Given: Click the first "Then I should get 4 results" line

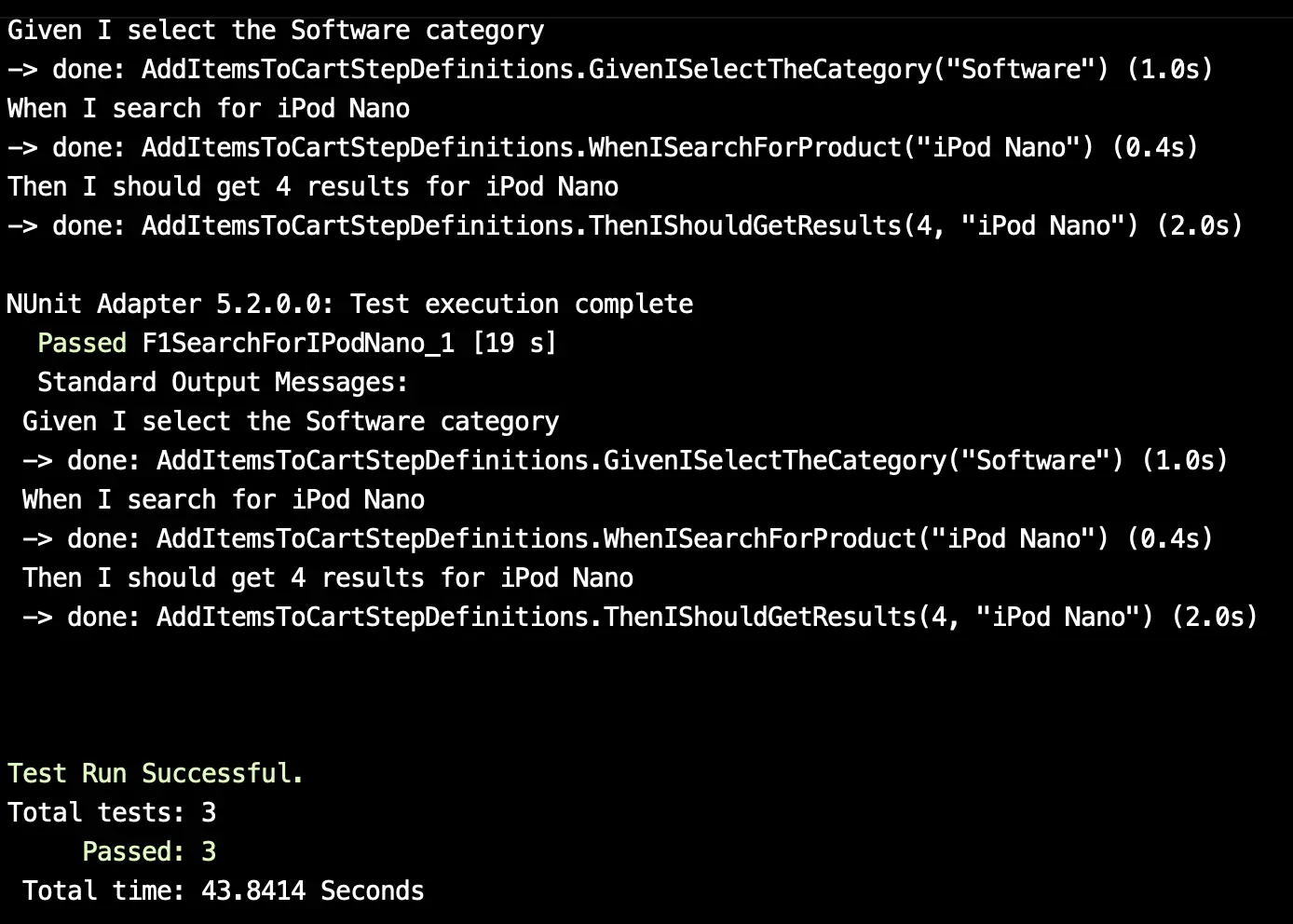Looking at the screenshot, I should (x=313, y=186).
